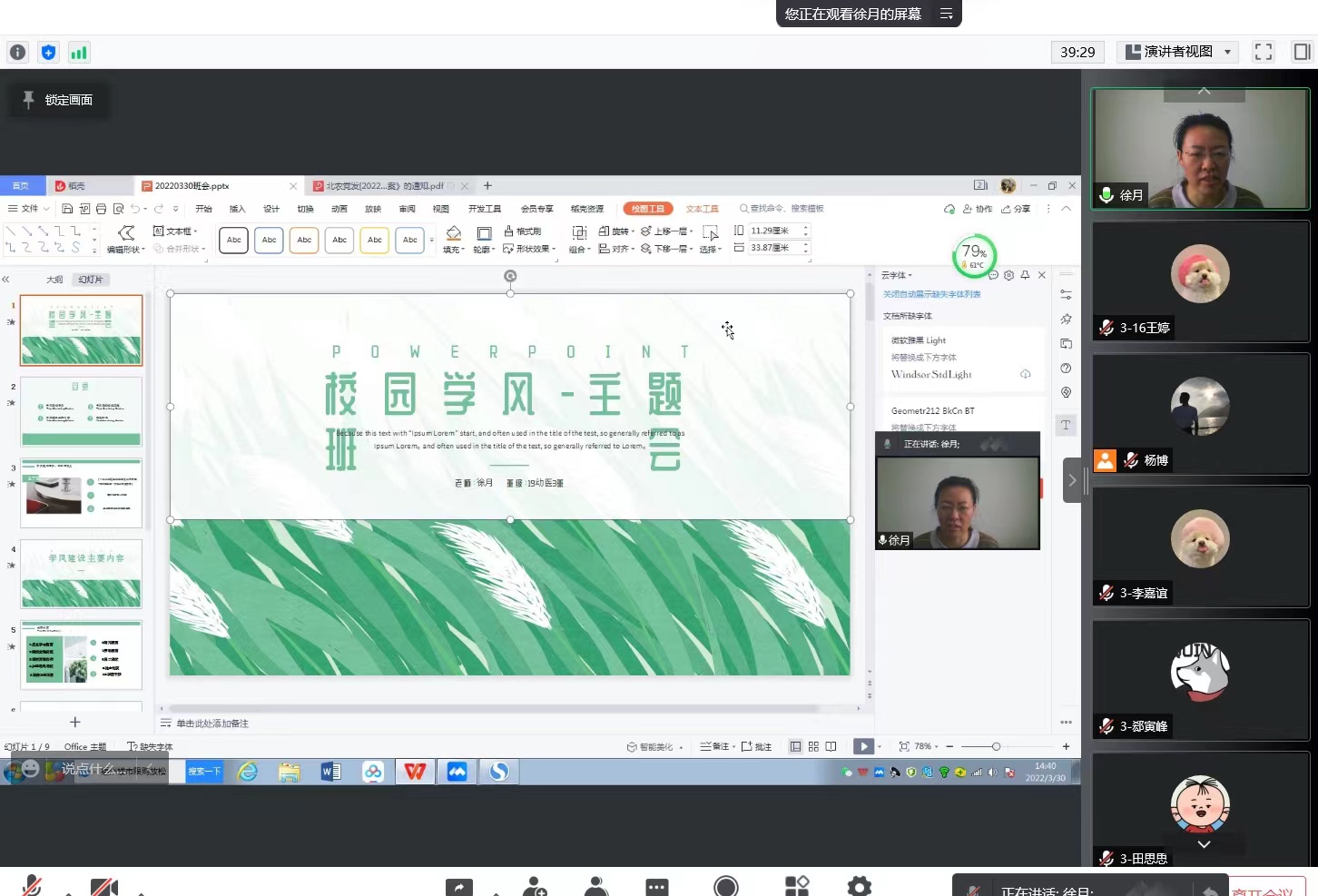Image resolution: width=1318 pixels, height=896 pixels.
Task: Collapse participant panel with side arrow
Action: [1072, 480]
